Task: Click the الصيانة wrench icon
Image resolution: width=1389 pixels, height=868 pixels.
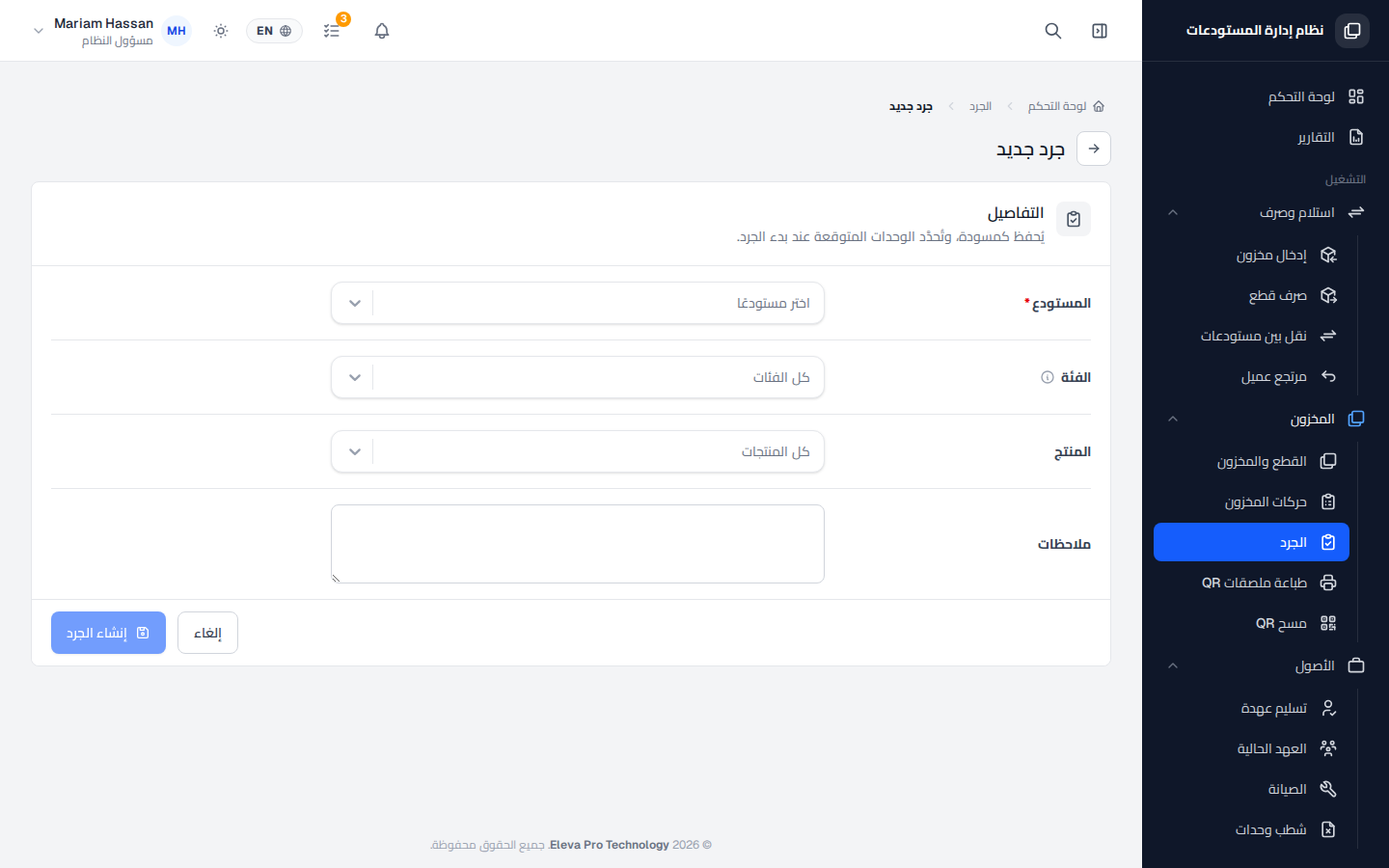Action: pos(1328,789)
